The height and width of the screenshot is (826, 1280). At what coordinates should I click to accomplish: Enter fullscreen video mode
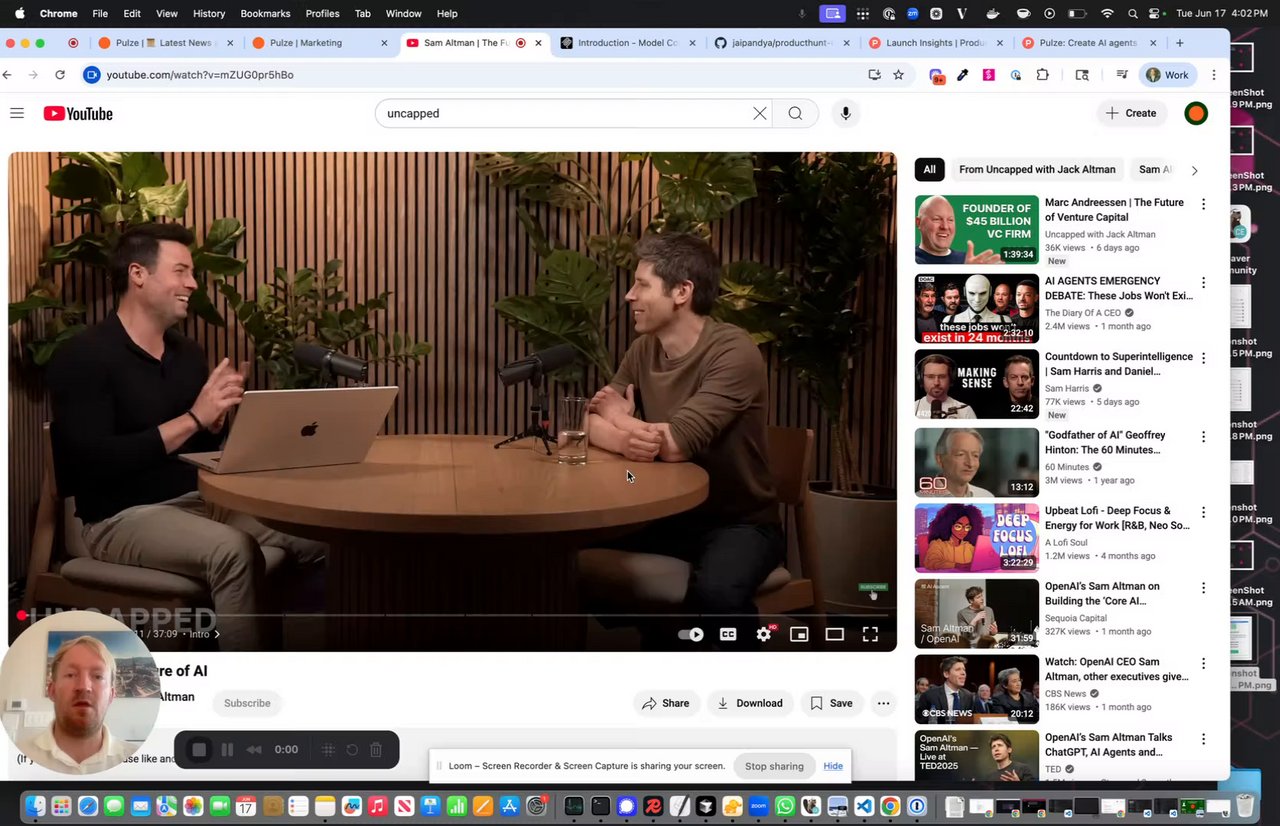point(870,634)
